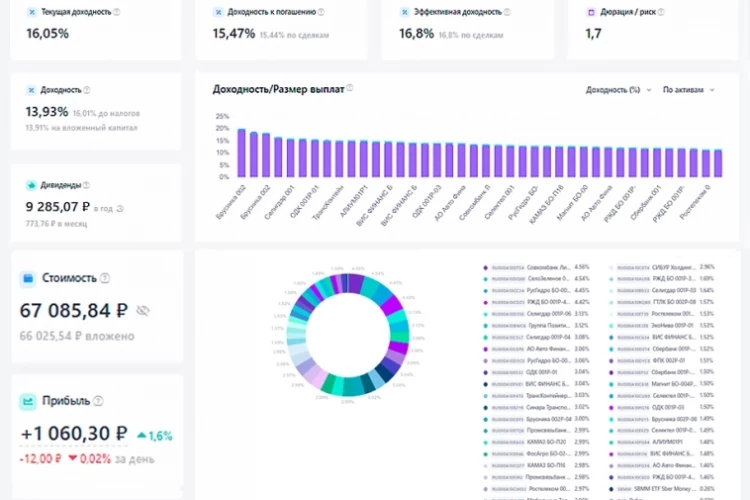The width and height of the screenshot is (750, 500).
Task: Open help icon next to Стоимость
Action: pos(105,278)
